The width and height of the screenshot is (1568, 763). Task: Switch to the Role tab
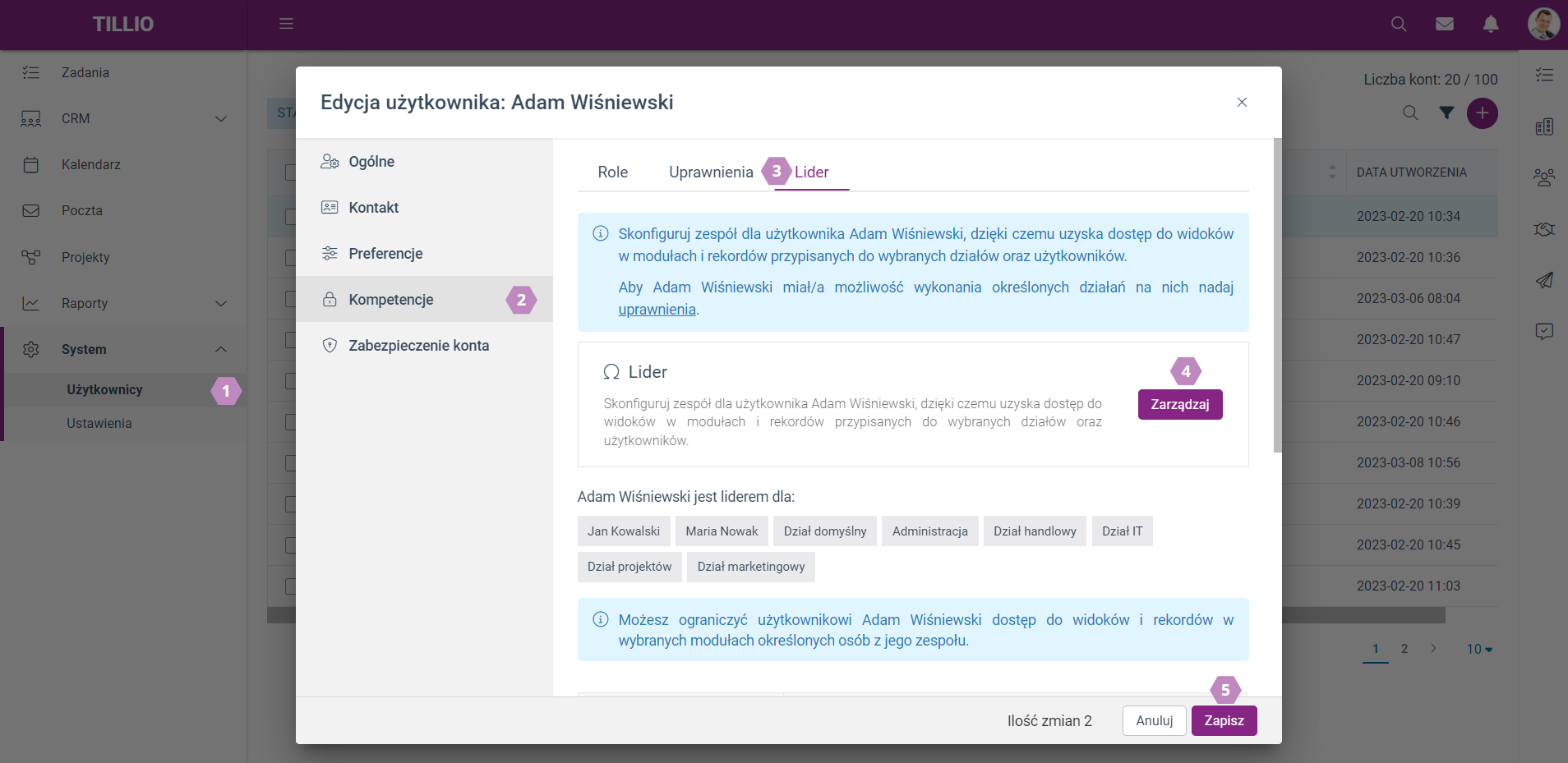(612, 172)
